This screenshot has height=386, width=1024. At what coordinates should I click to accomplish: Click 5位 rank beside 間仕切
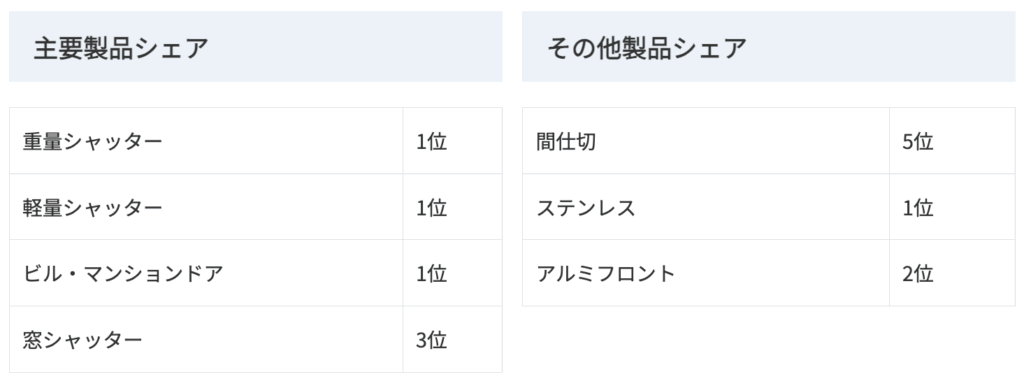[x=918, y=141]
